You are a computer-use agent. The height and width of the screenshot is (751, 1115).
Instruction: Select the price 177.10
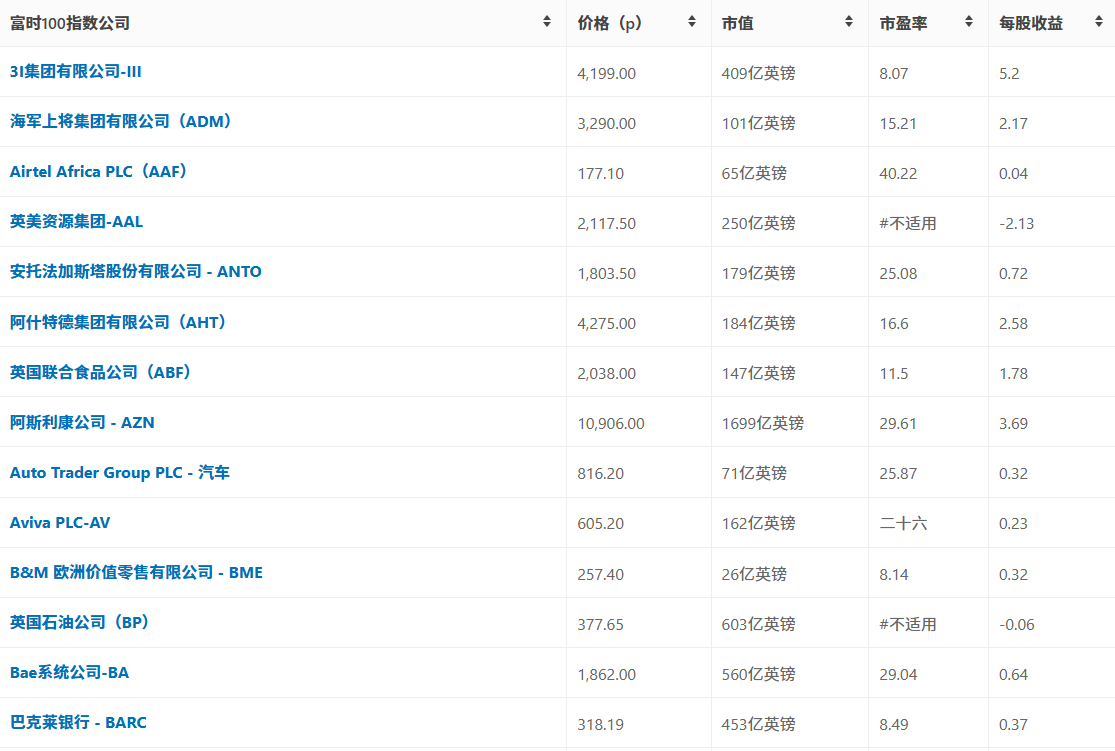(x=601, y=174)
